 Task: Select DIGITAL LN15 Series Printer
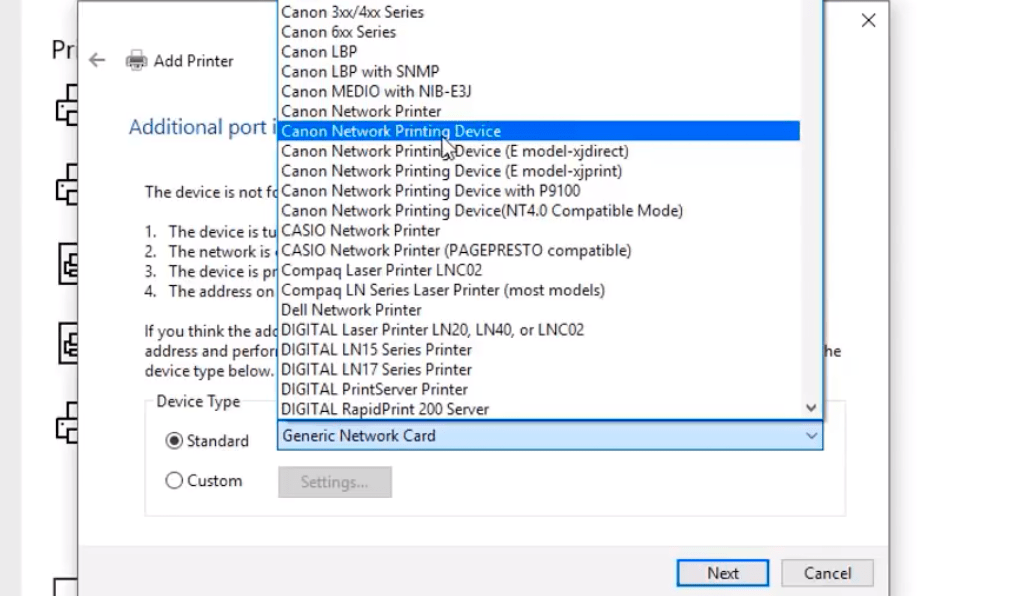click(539, 350)
